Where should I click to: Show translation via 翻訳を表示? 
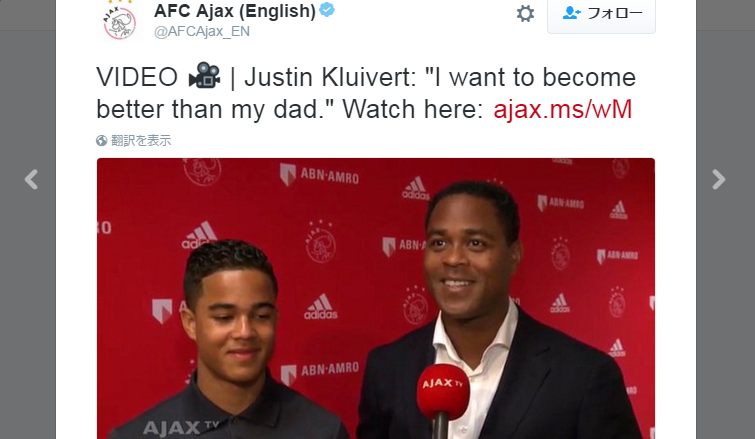(x=141, y=141)
